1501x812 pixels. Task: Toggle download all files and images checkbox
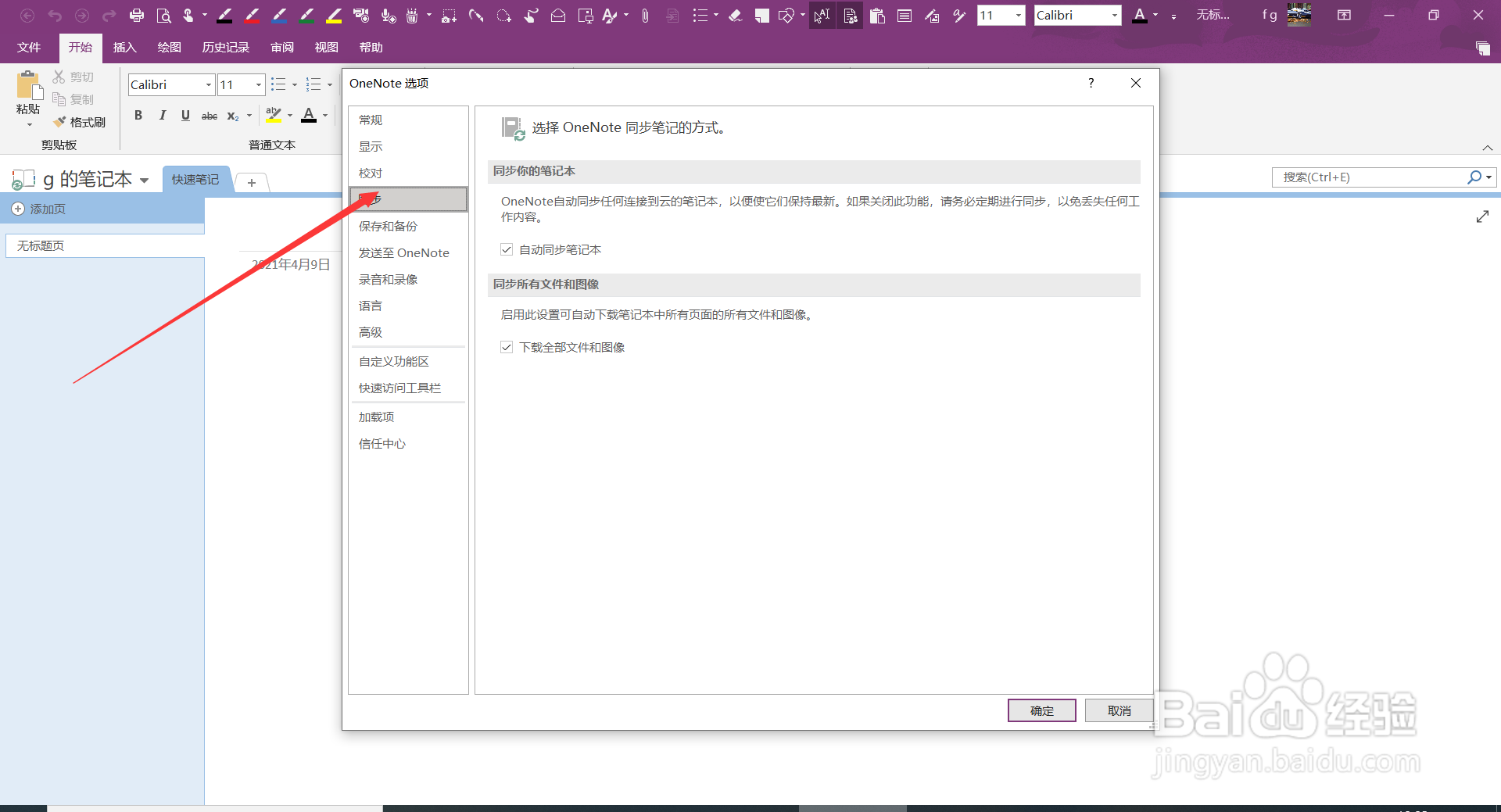point(507,347)
